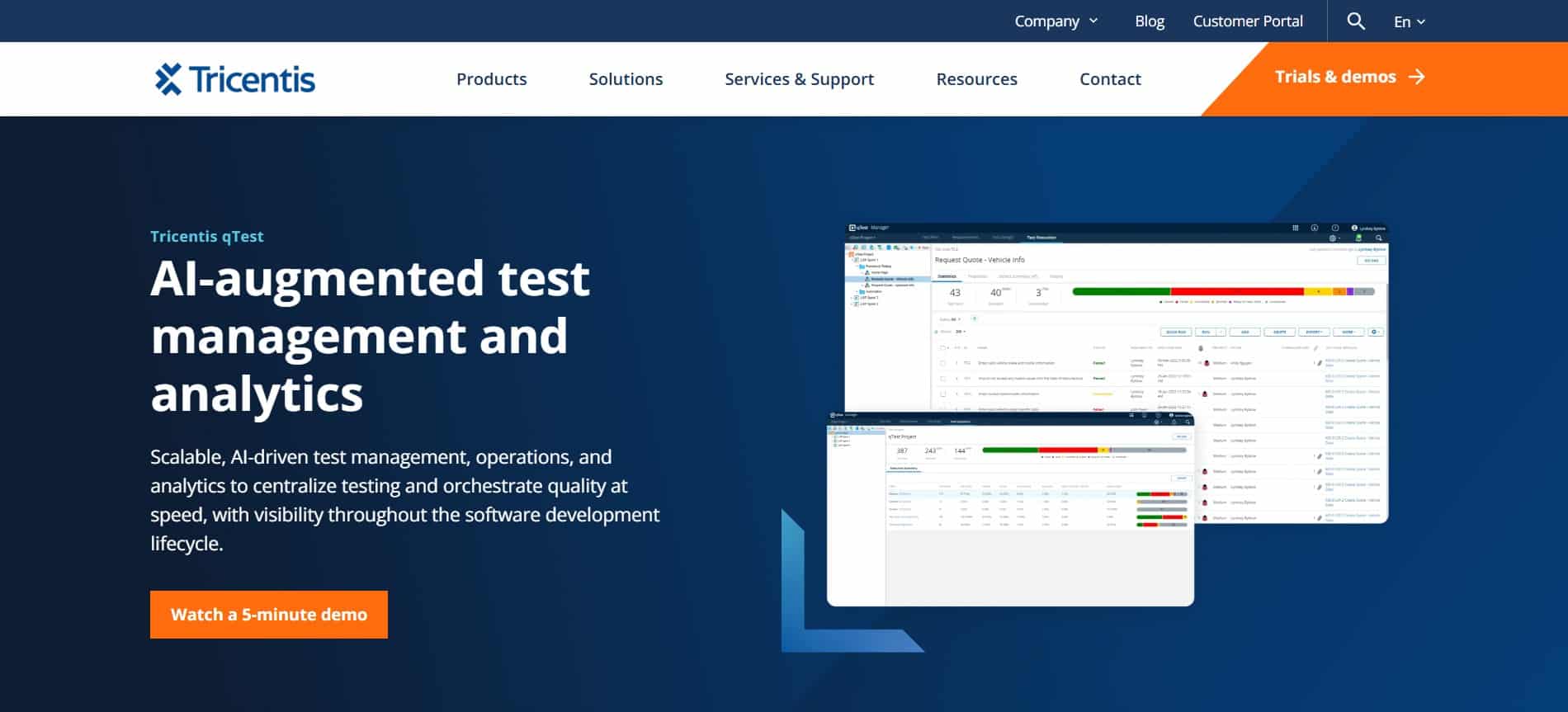This screenshot has height=712, width=1568.
Task: Open the Products menu
Action: click(x=492, y=79)
